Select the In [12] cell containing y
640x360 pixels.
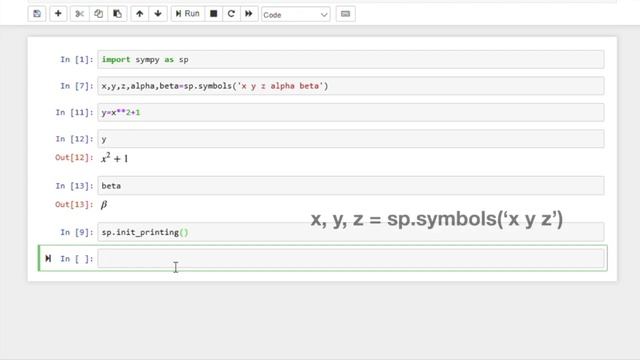351,139
